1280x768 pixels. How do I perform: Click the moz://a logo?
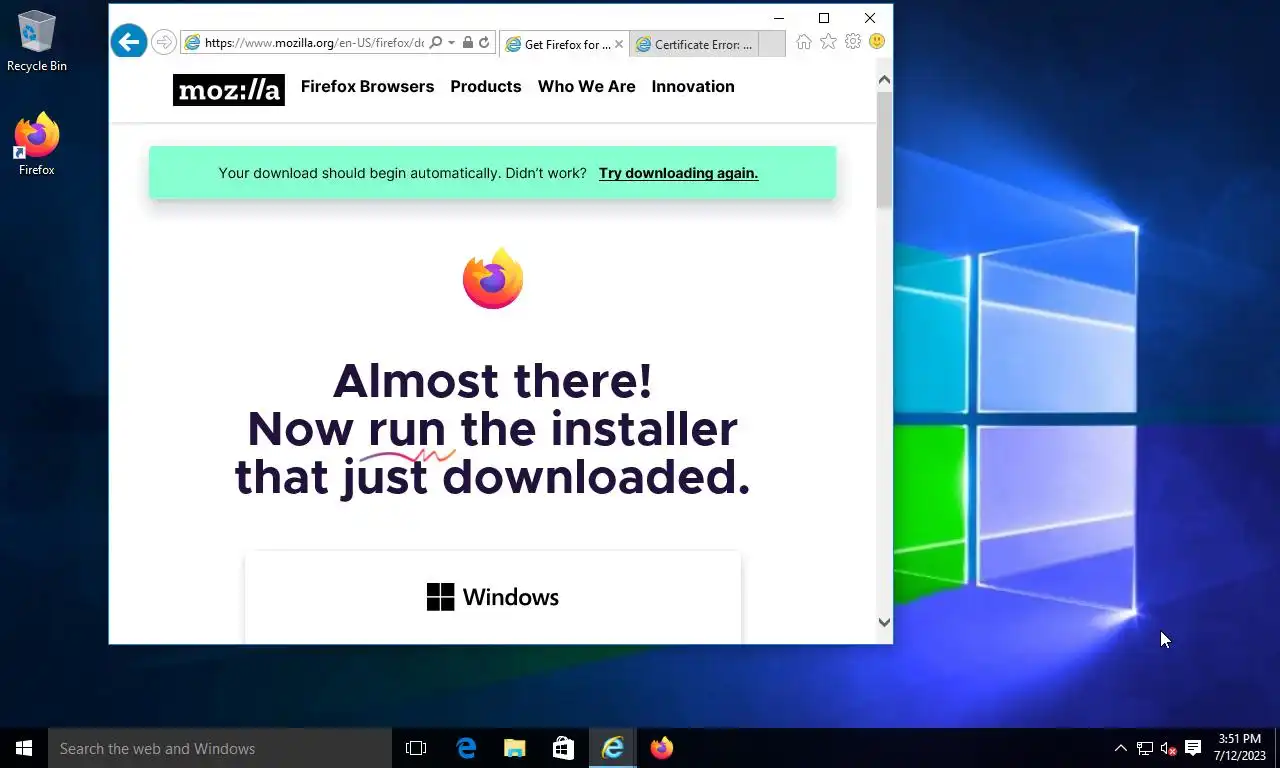[229, 90]
